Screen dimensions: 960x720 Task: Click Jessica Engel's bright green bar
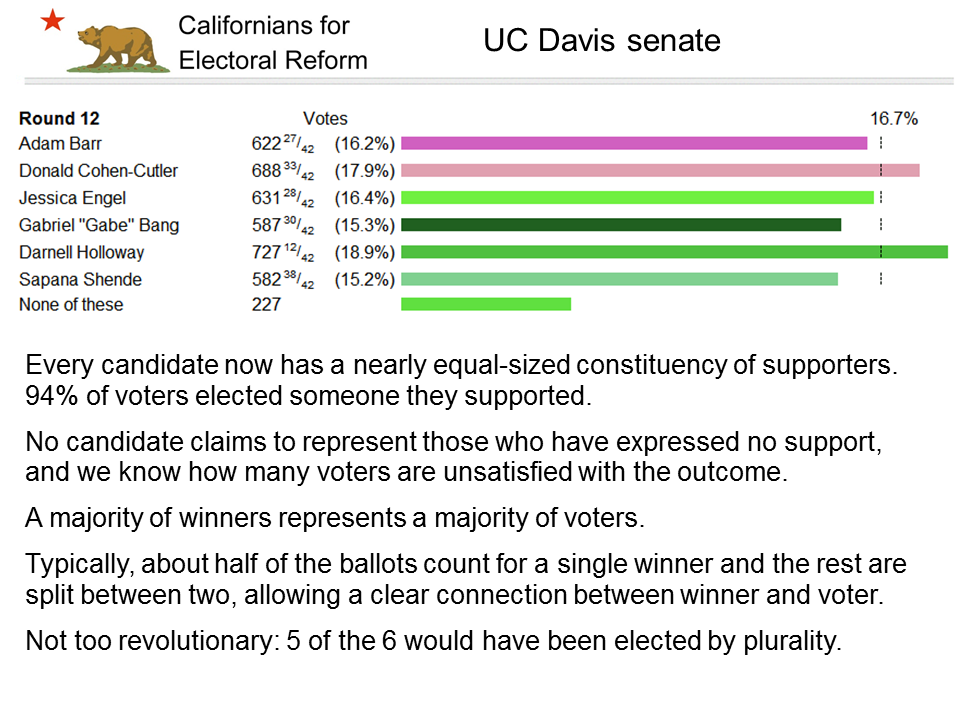tap(637, 197)
